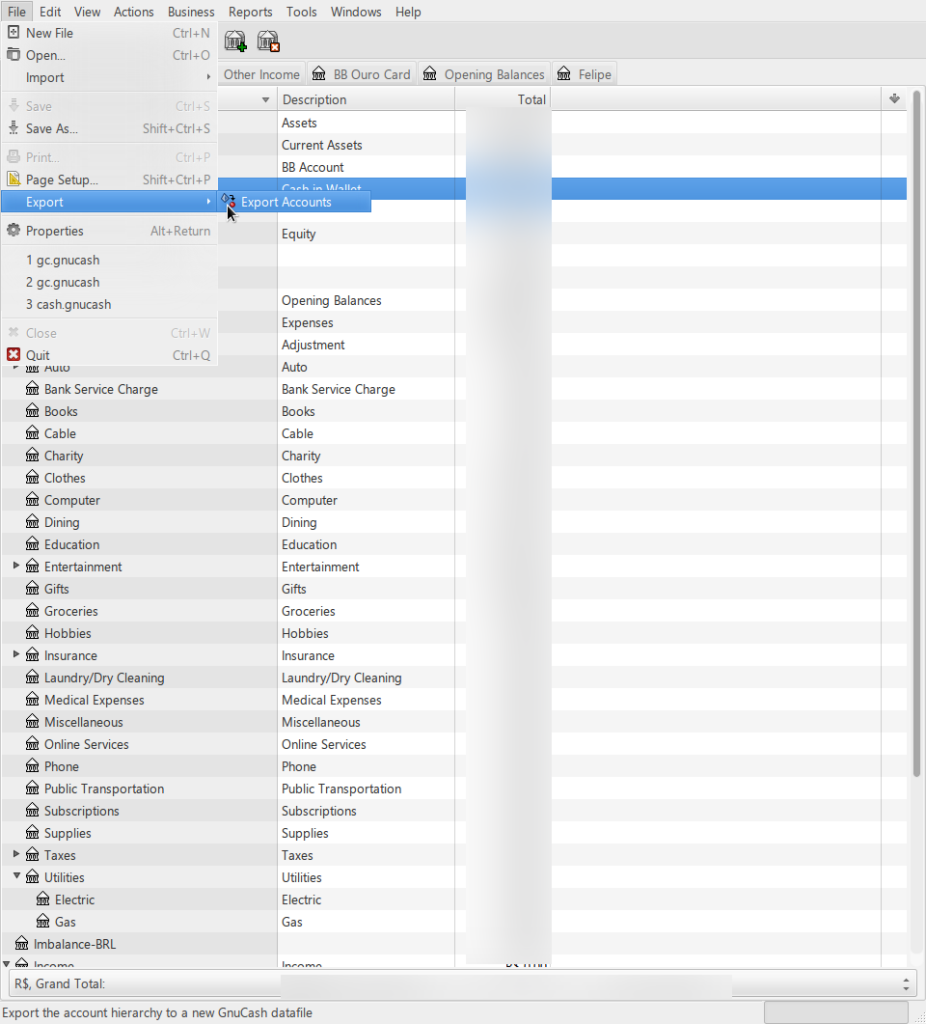Collapse the Utilities account

[16, 876]
